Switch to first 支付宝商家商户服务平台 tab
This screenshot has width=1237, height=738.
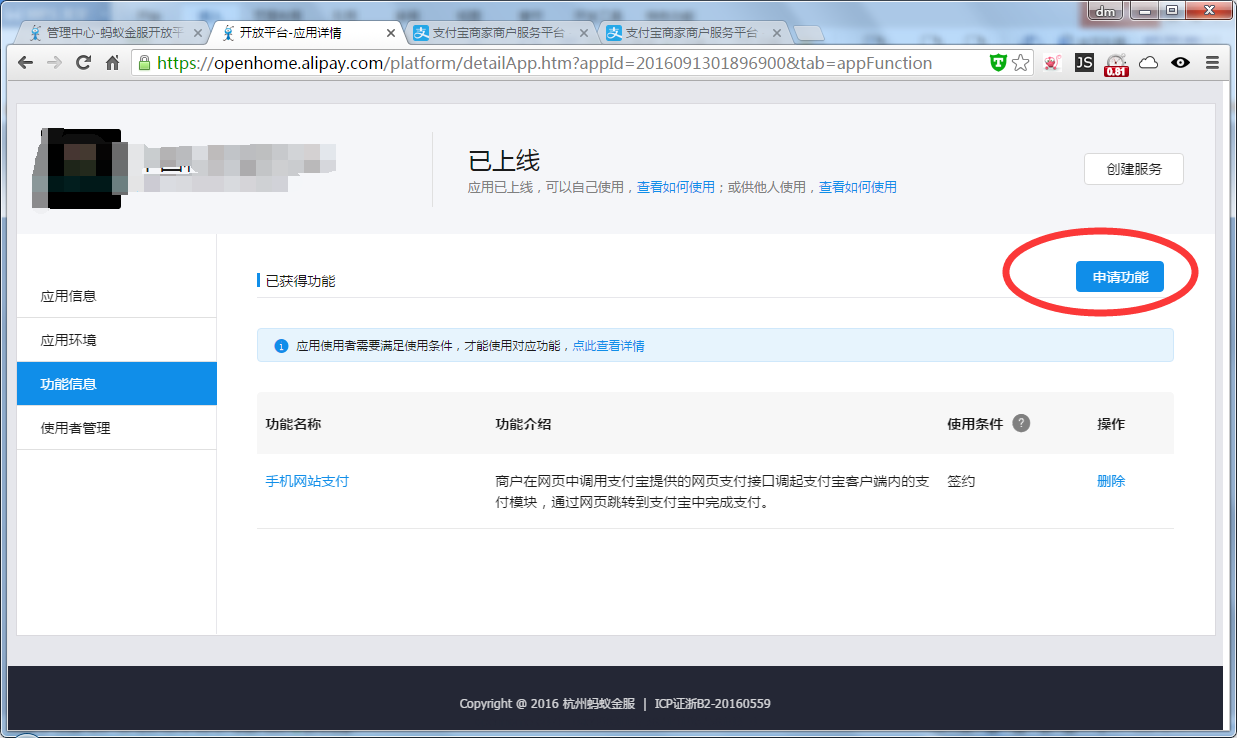pyautogui.click(x=499, y=32)
